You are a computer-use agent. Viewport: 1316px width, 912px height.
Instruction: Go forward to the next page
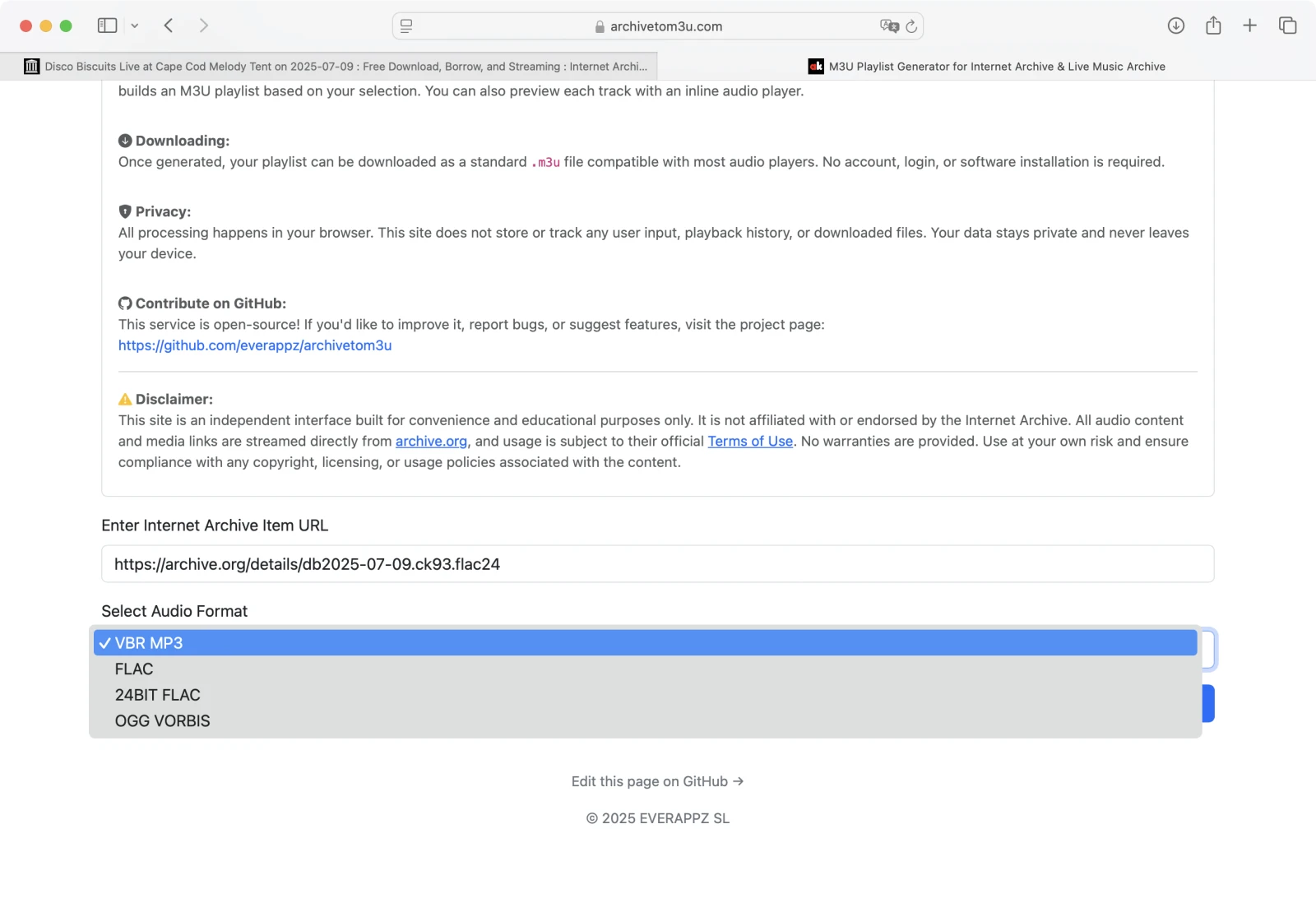point(203,25)
